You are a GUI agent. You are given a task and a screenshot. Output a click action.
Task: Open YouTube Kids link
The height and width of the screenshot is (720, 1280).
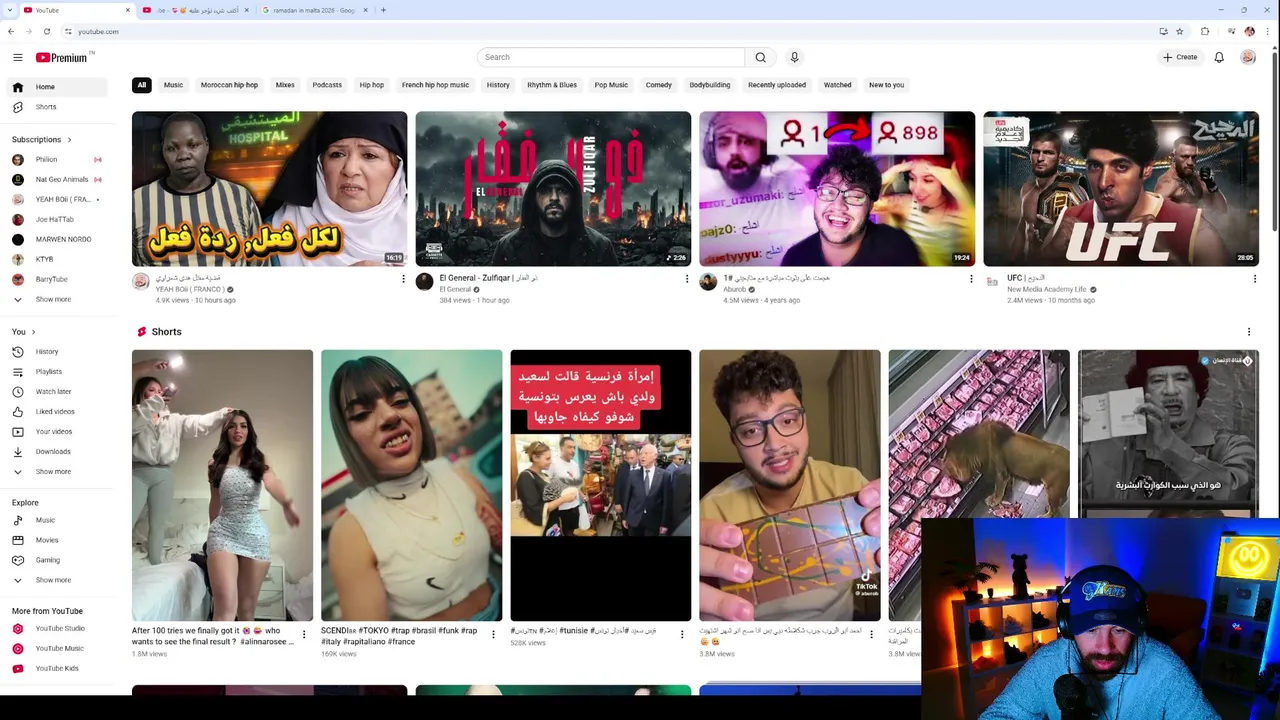pyautogui.click(x=56, y=668)
